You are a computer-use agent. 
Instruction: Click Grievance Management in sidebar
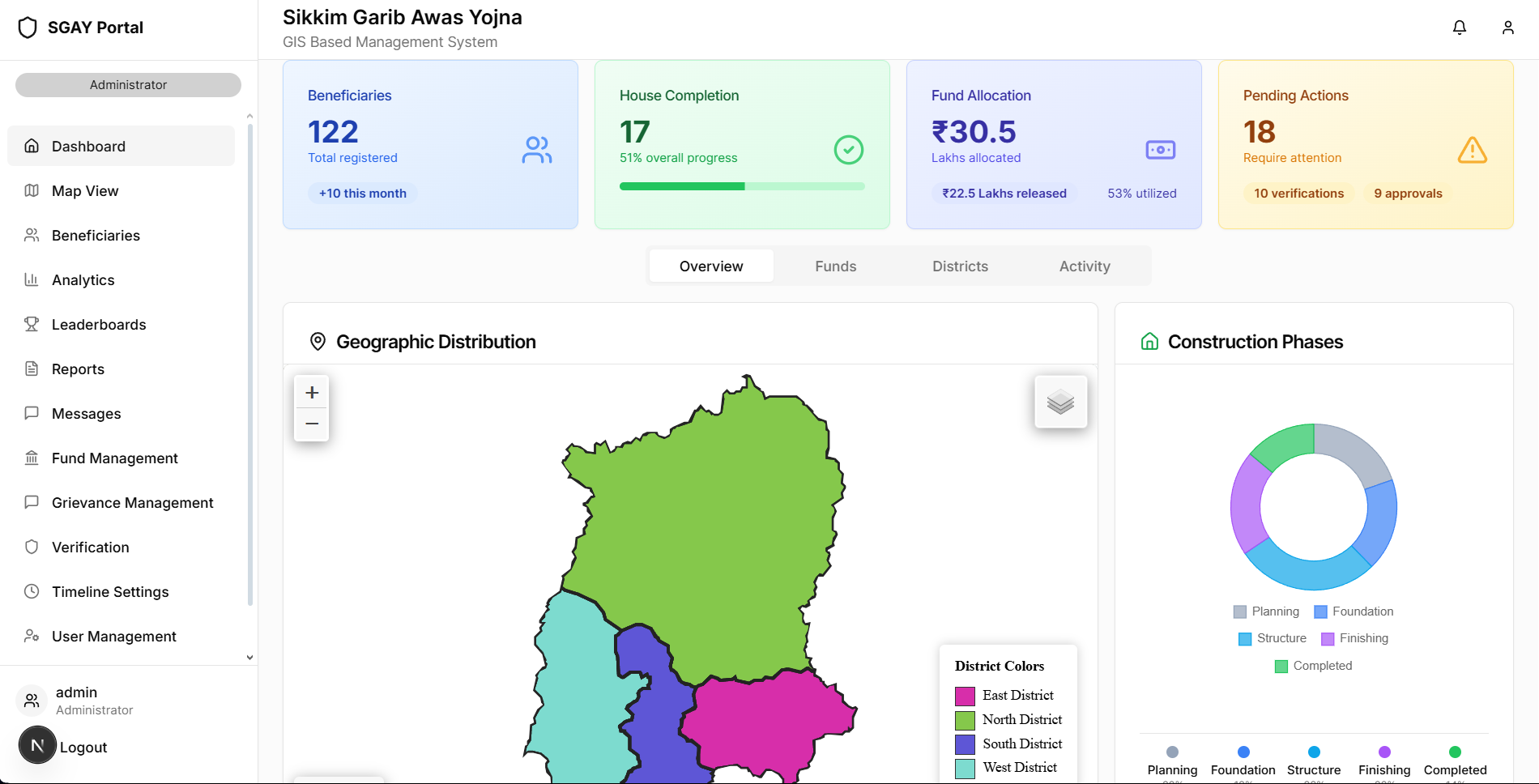point(132,502)
